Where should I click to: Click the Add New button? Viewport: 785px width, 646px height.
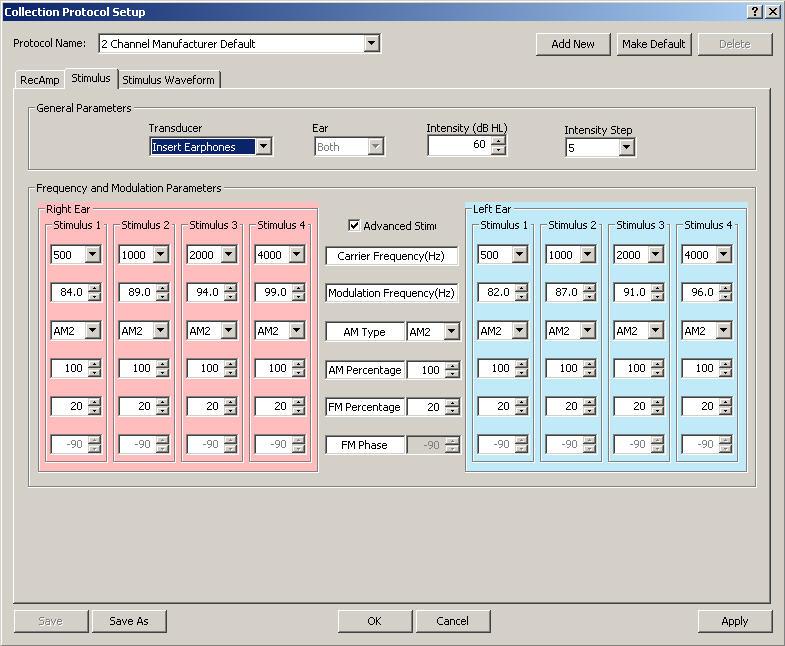[x=573, y=44]
